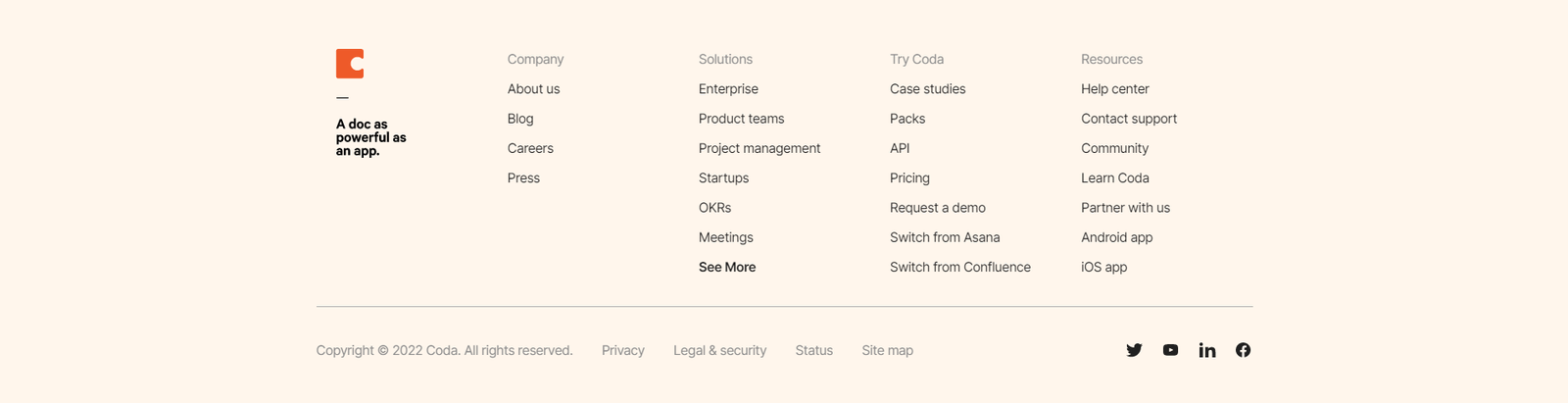
Task: Open Coda's LinkedIn page icon
Action: pos(1207,350)
